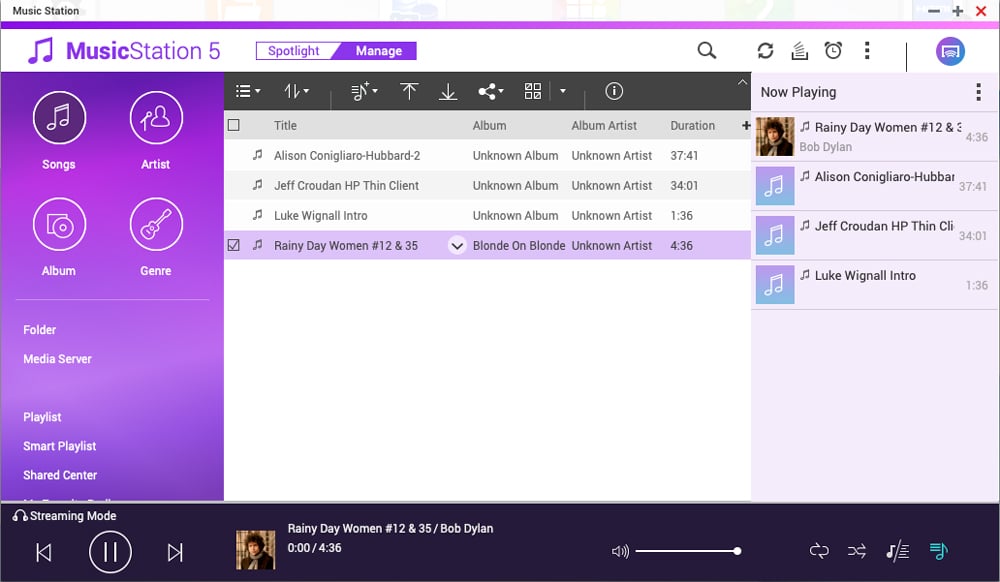Adjust the volume slider

click(688, 551)
